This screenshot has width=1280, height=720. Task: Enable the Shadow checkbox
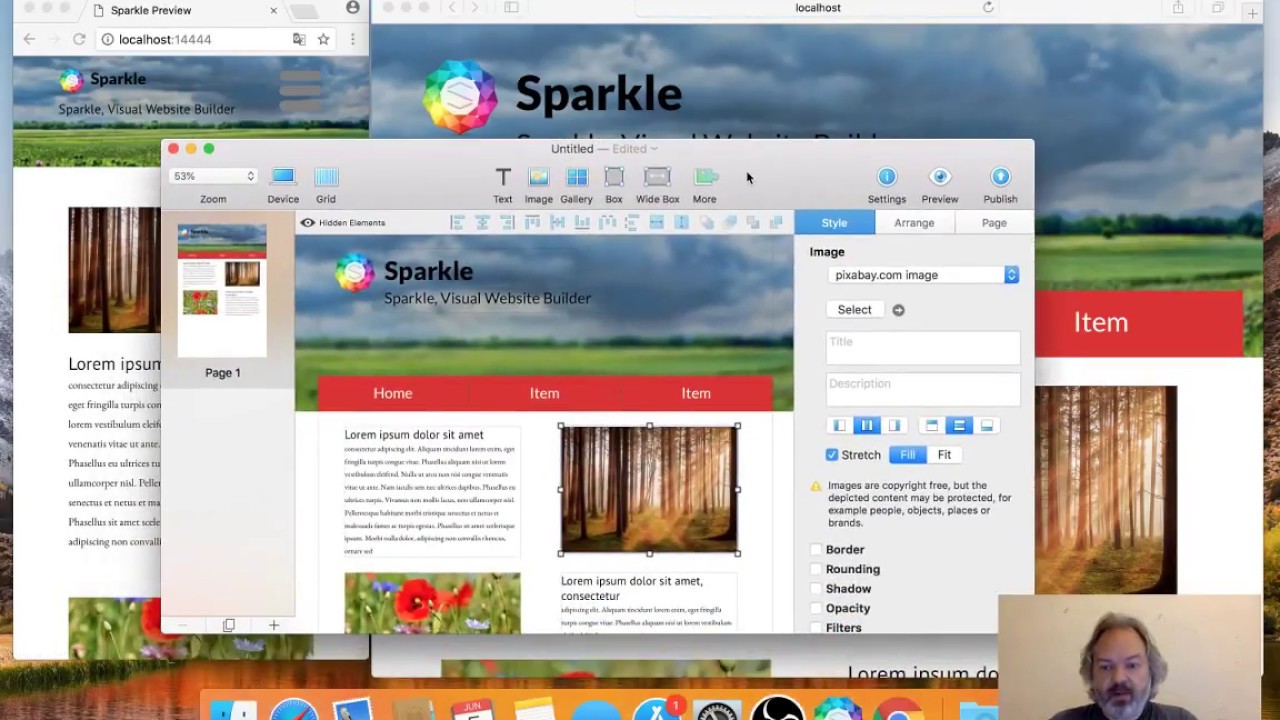[816, 589]
